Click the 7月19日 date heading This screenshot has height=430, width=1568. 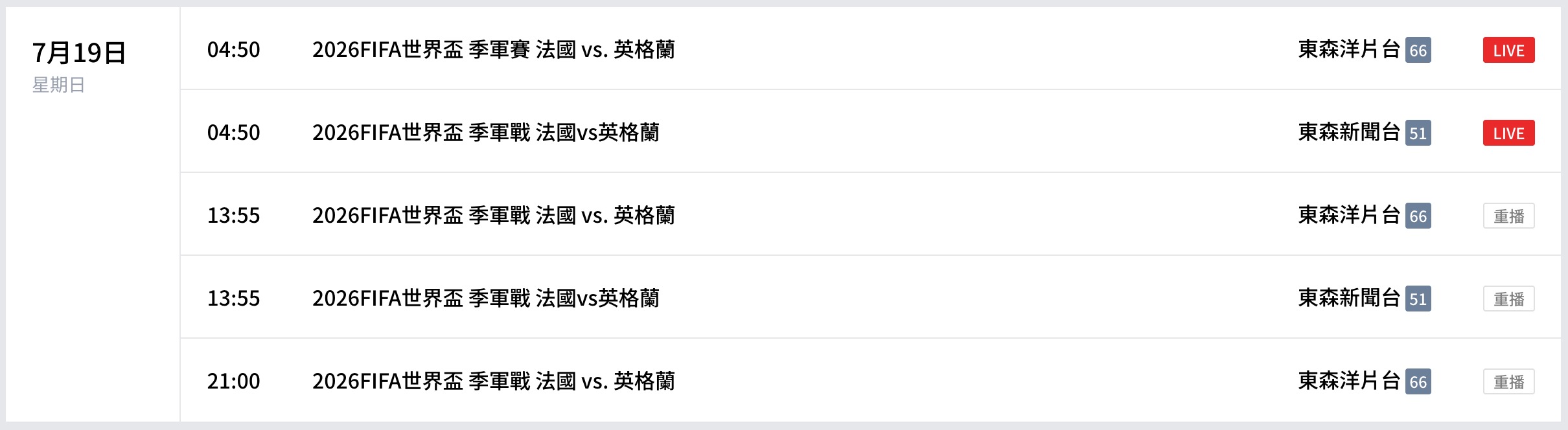point(79,52)
